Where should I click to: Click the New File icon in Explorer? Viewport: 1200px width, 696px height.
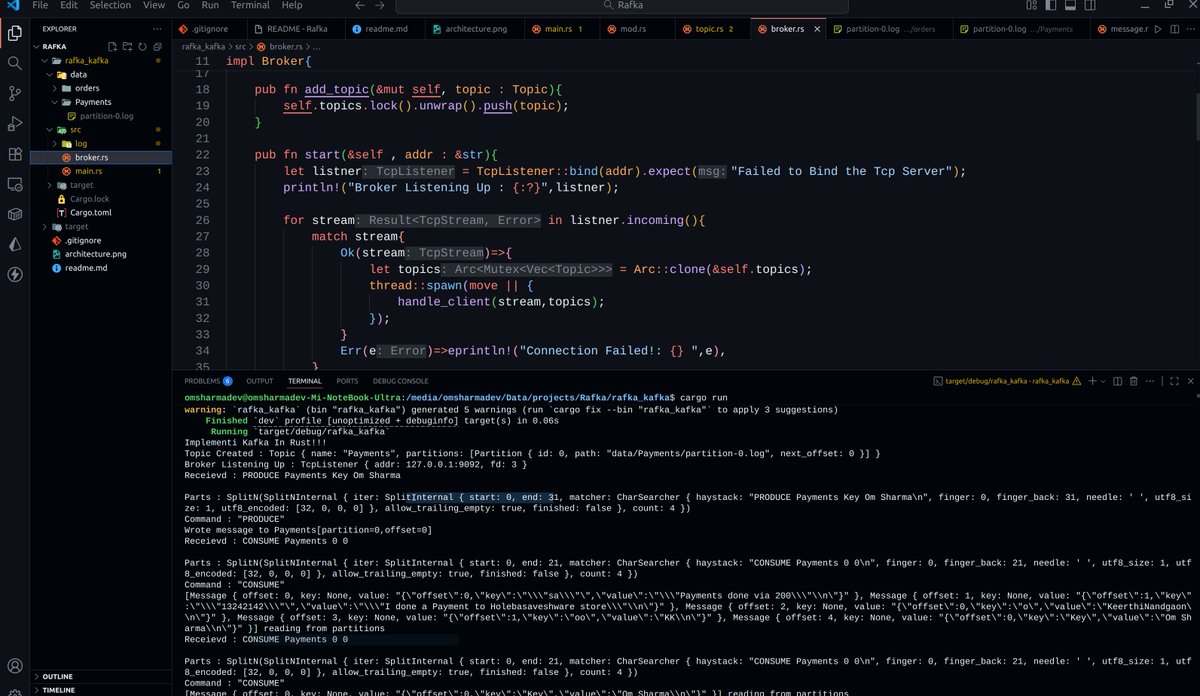[x=112, y=46]
